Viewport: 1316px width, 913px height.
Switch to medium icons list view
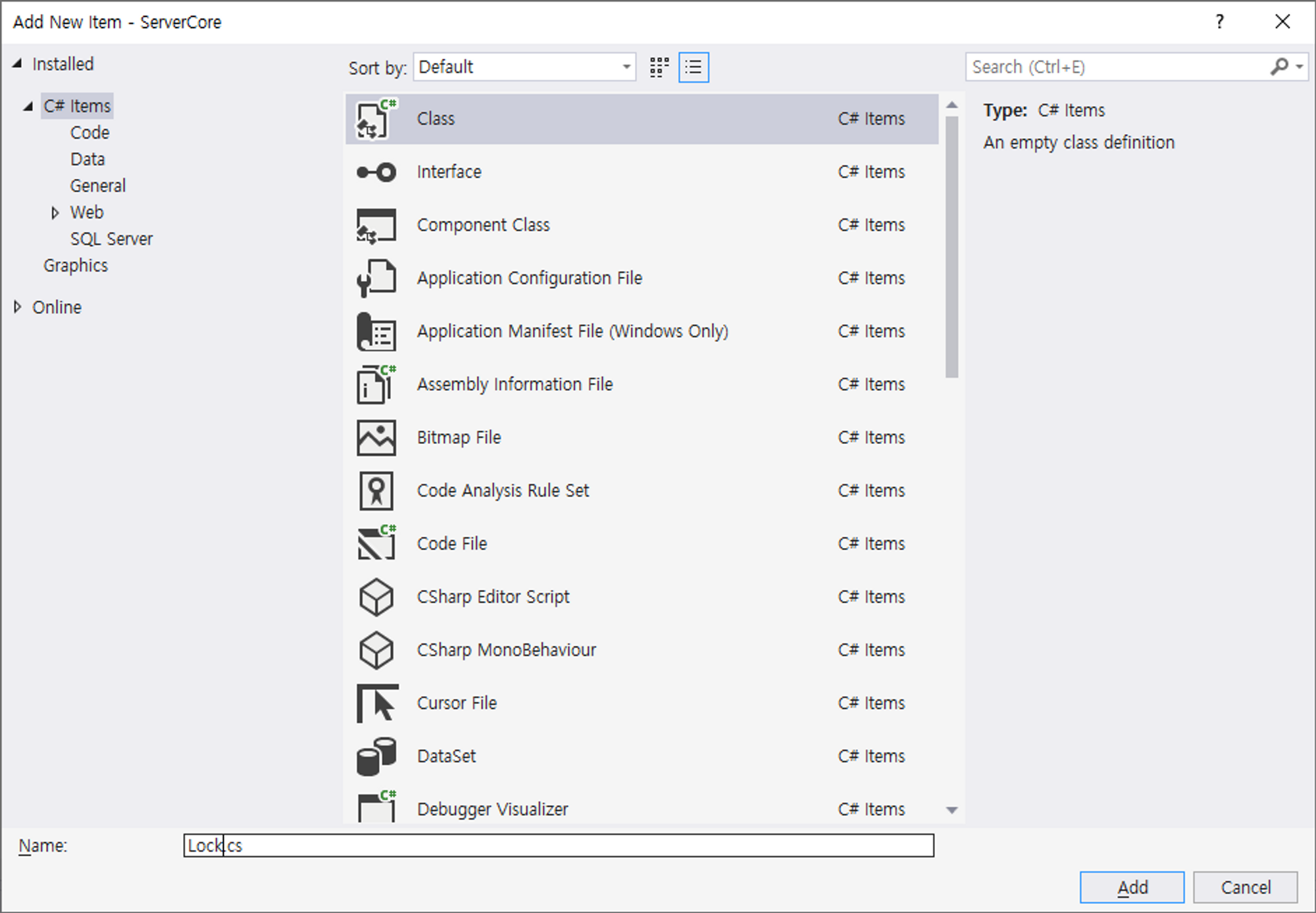point(694,67)
